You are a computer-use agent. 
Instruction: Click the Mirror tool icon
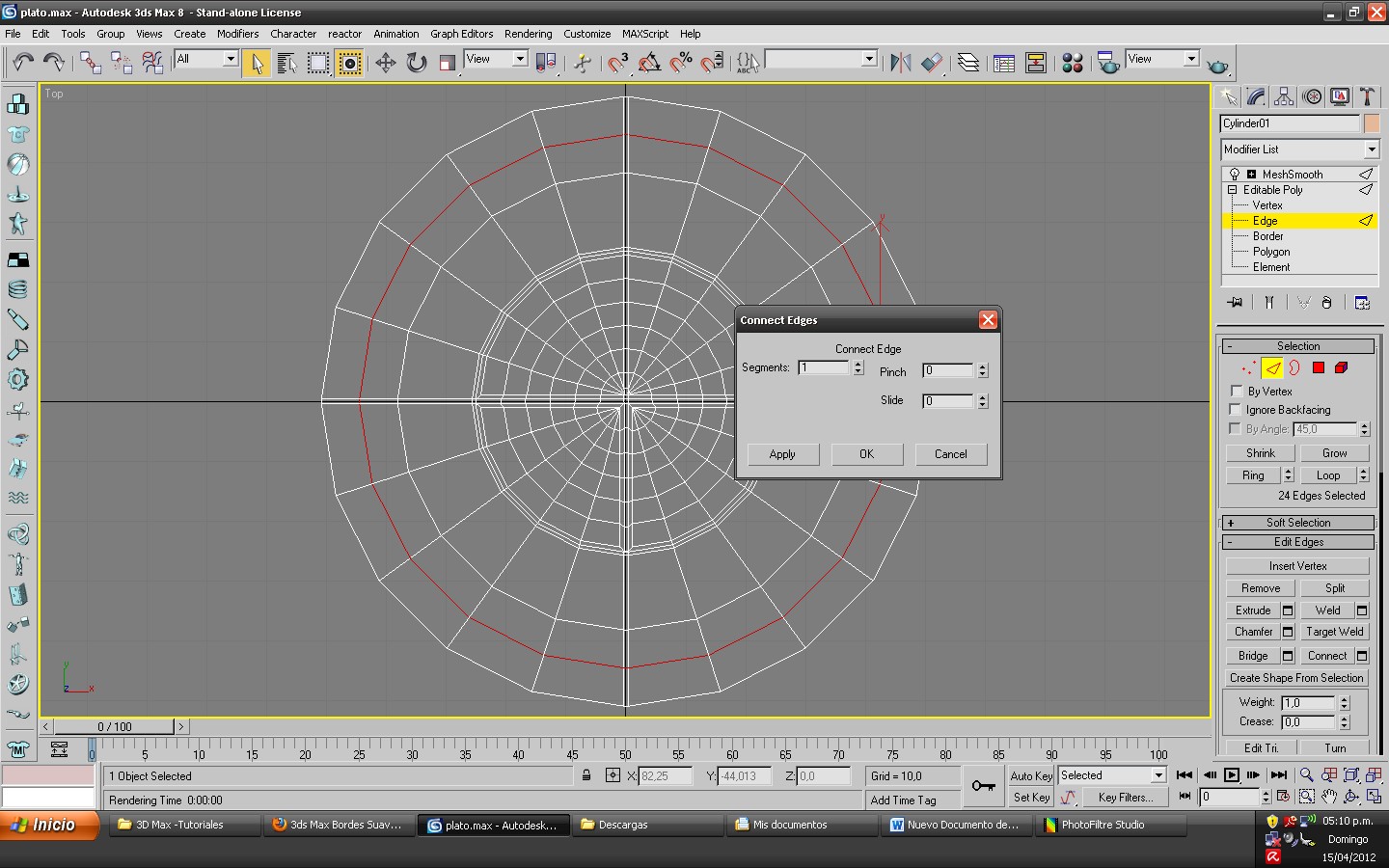[900, 63]
